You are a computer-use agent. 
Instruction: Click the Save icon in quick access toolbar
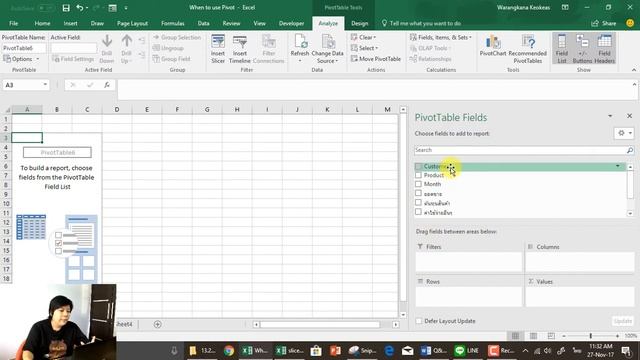[x=66, y=8]
